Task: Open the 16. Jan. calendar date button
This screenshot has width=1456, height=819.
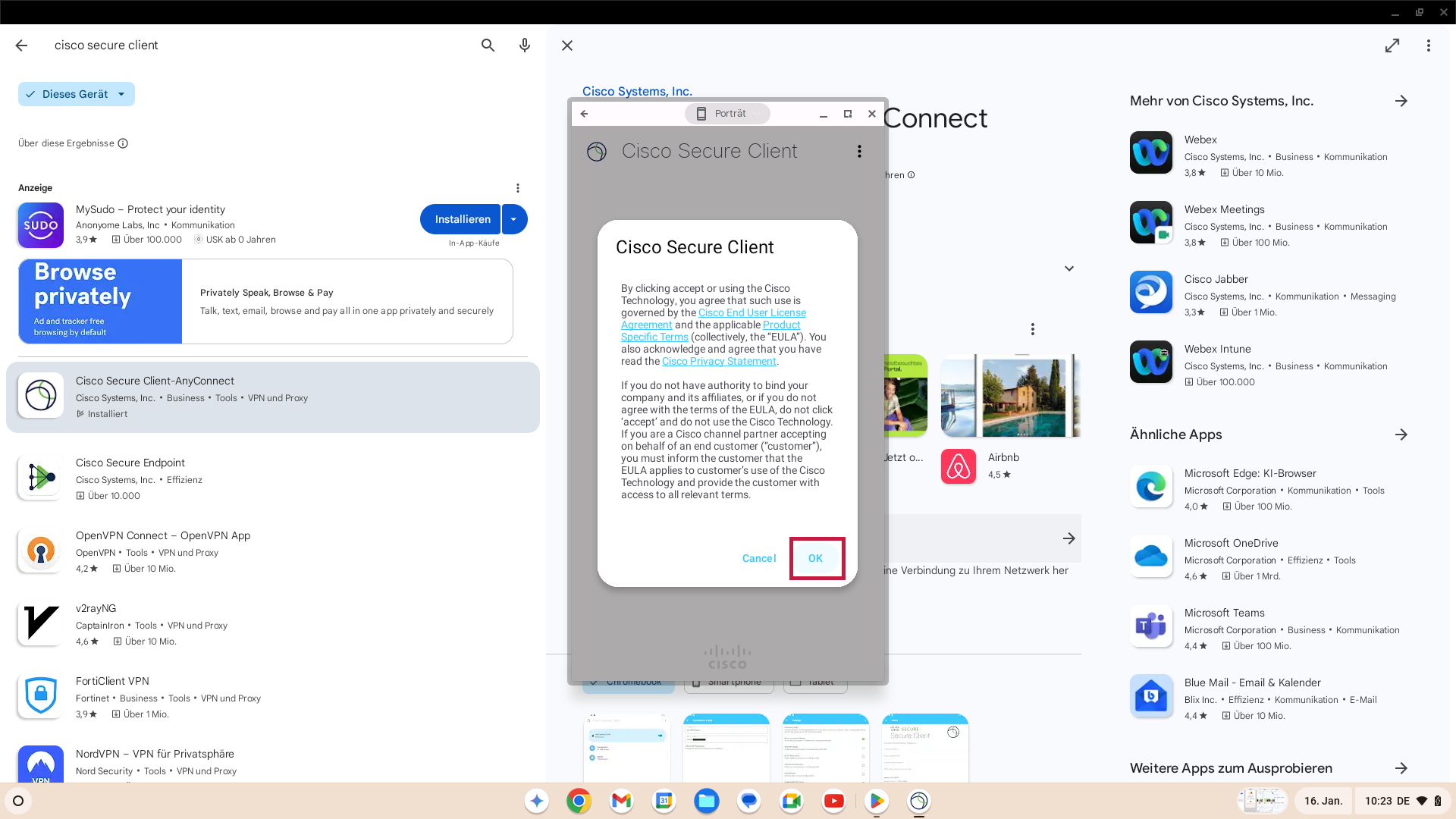Action: [1323, 801]
